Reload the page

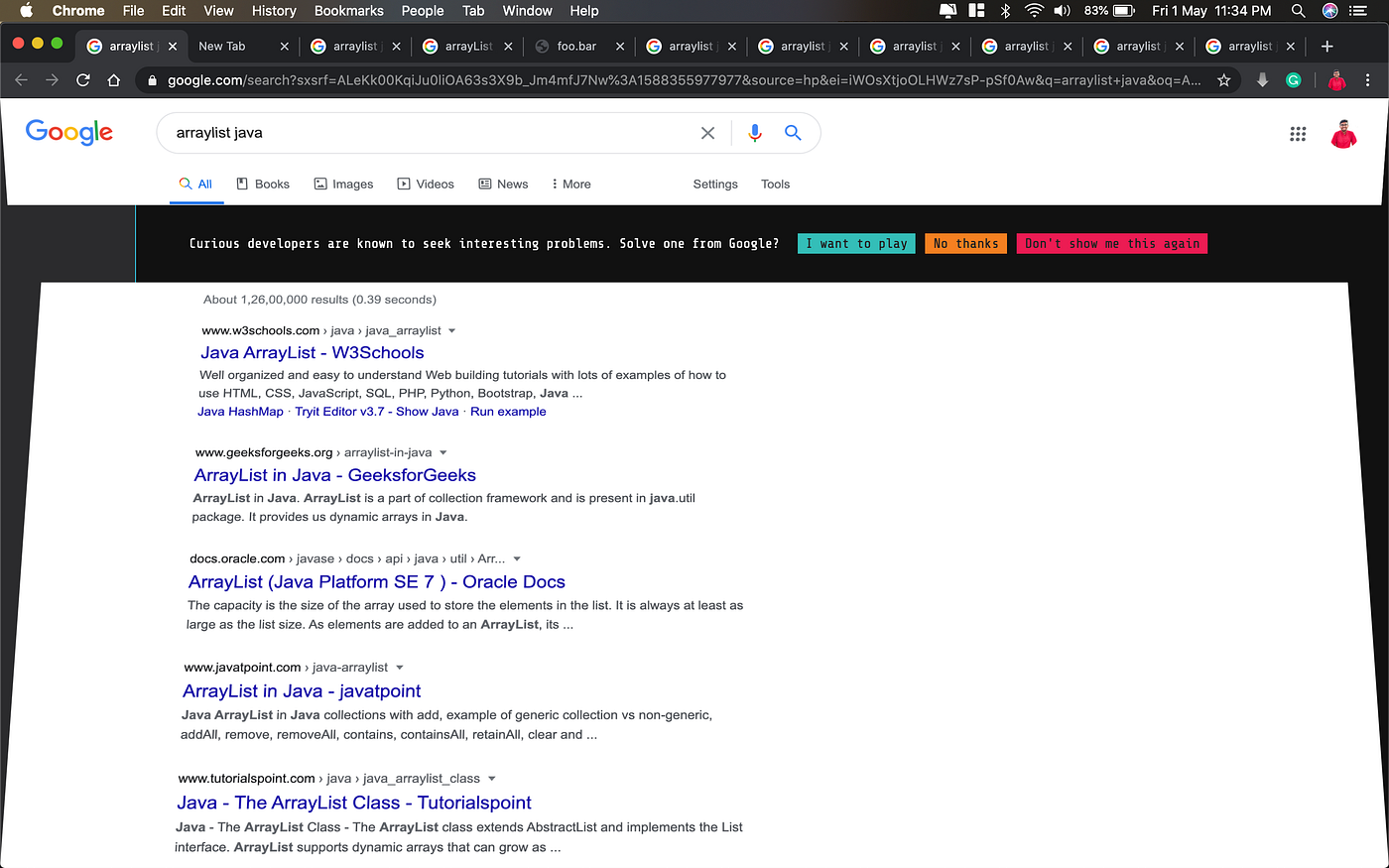83,80
